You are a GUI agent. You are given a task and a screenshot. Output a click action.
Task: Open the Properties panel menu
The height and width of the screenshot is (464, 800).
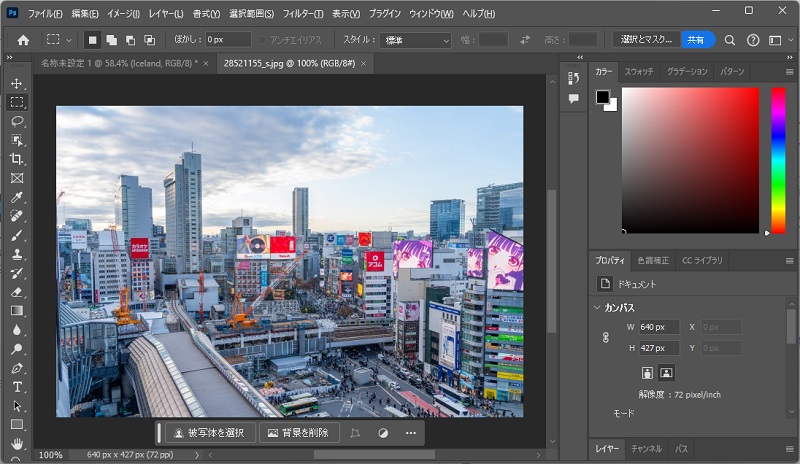(x=789, y=261)
